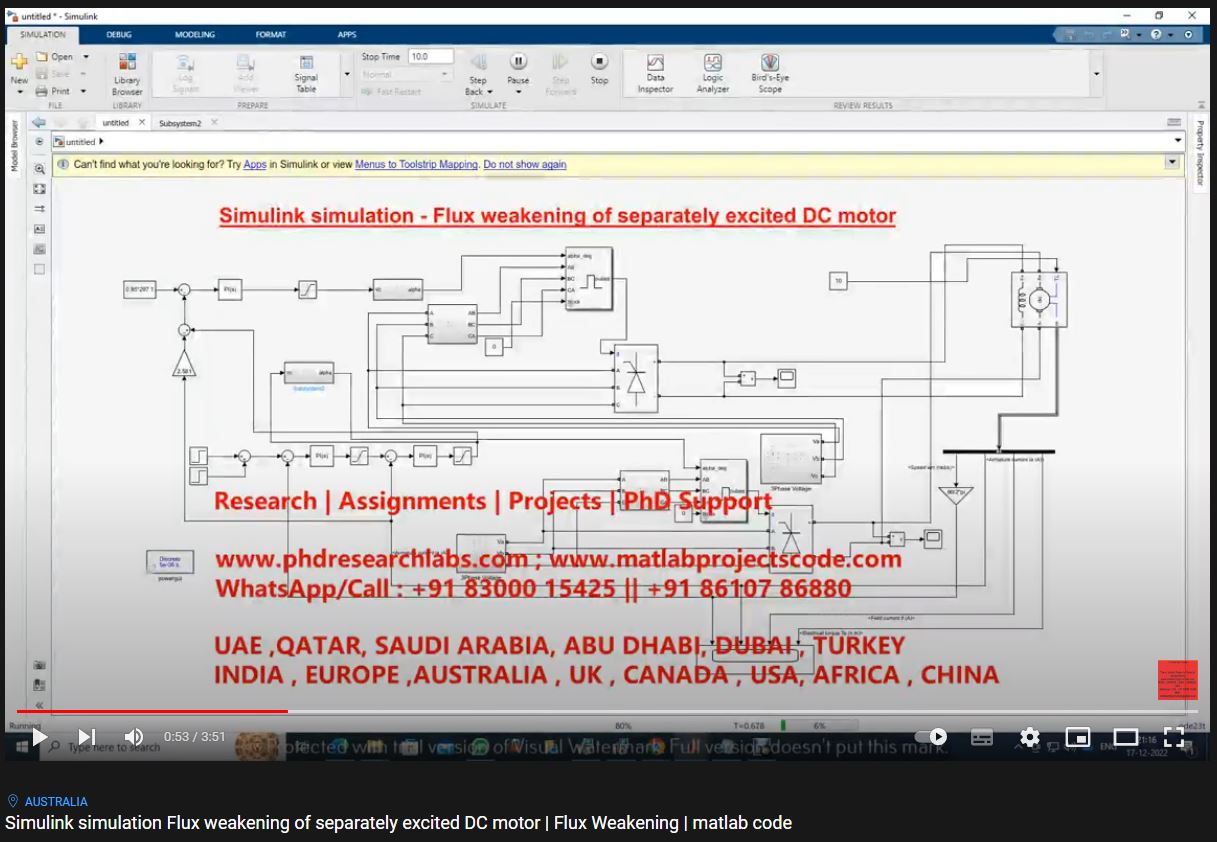Click the Apps link in notification
This screenshot has width=1217, height=842.
coord(255,164)
